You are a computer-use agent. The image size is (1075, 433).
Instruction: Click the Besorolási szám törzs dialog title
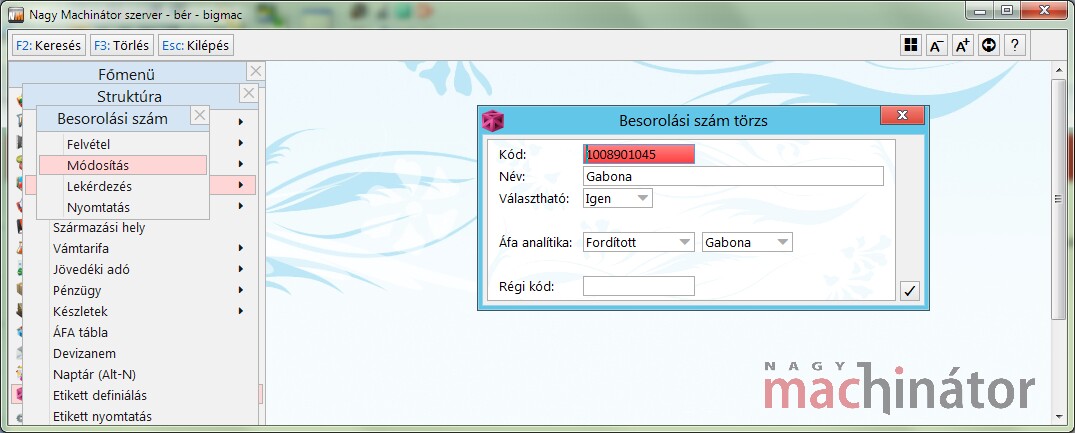[693, 121]
